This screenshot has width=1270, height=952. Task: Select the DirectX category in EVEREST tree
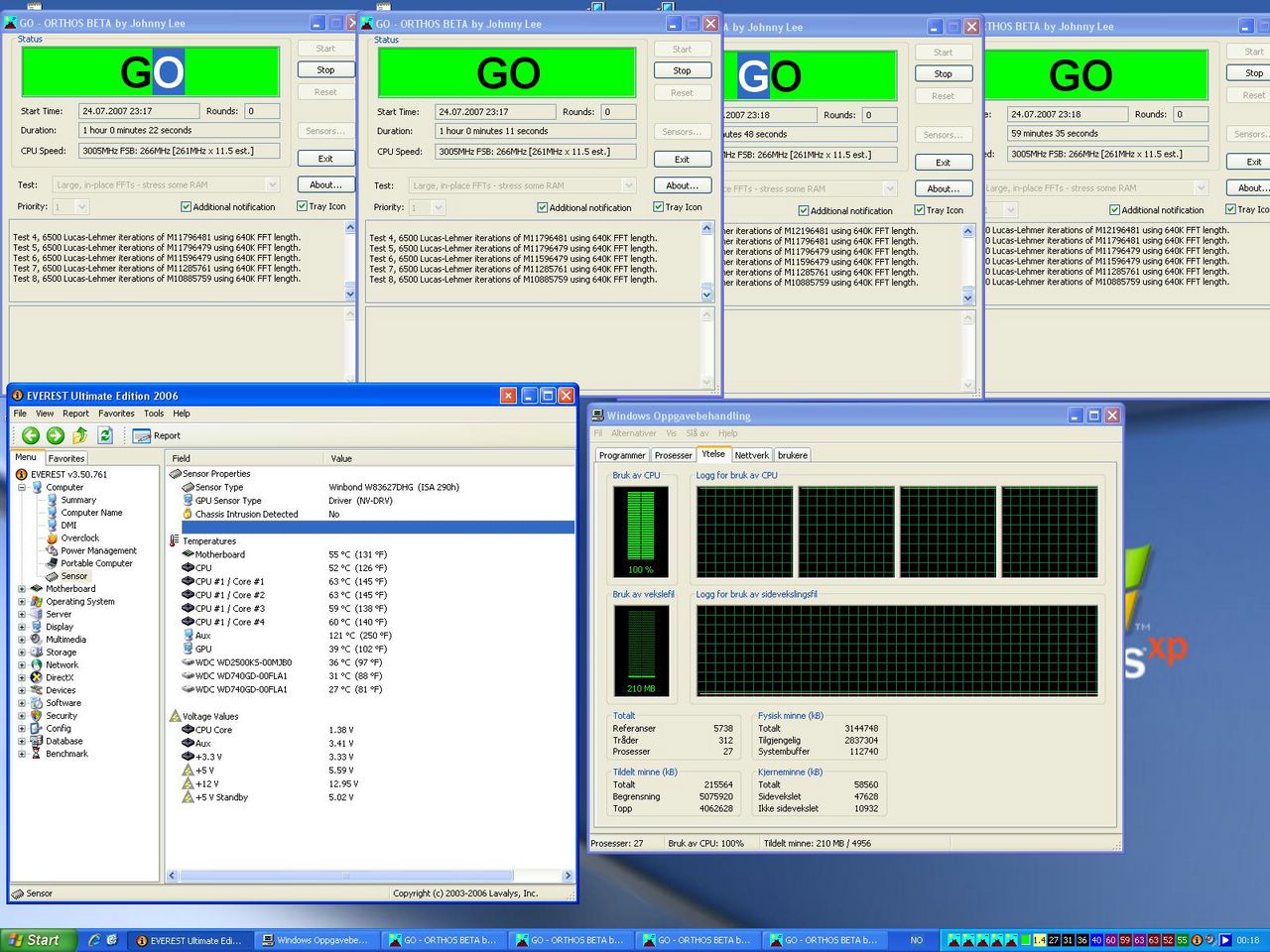(60, 677)
